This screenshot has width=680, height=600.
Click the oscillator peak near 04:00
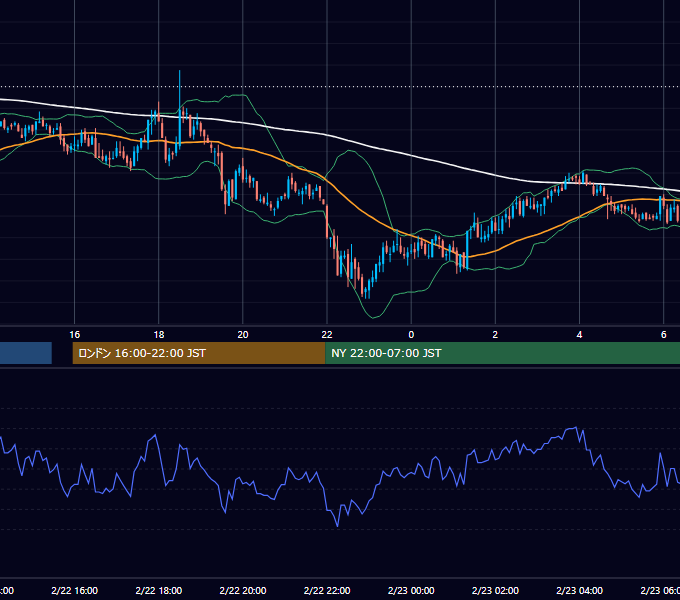[576, 428]
